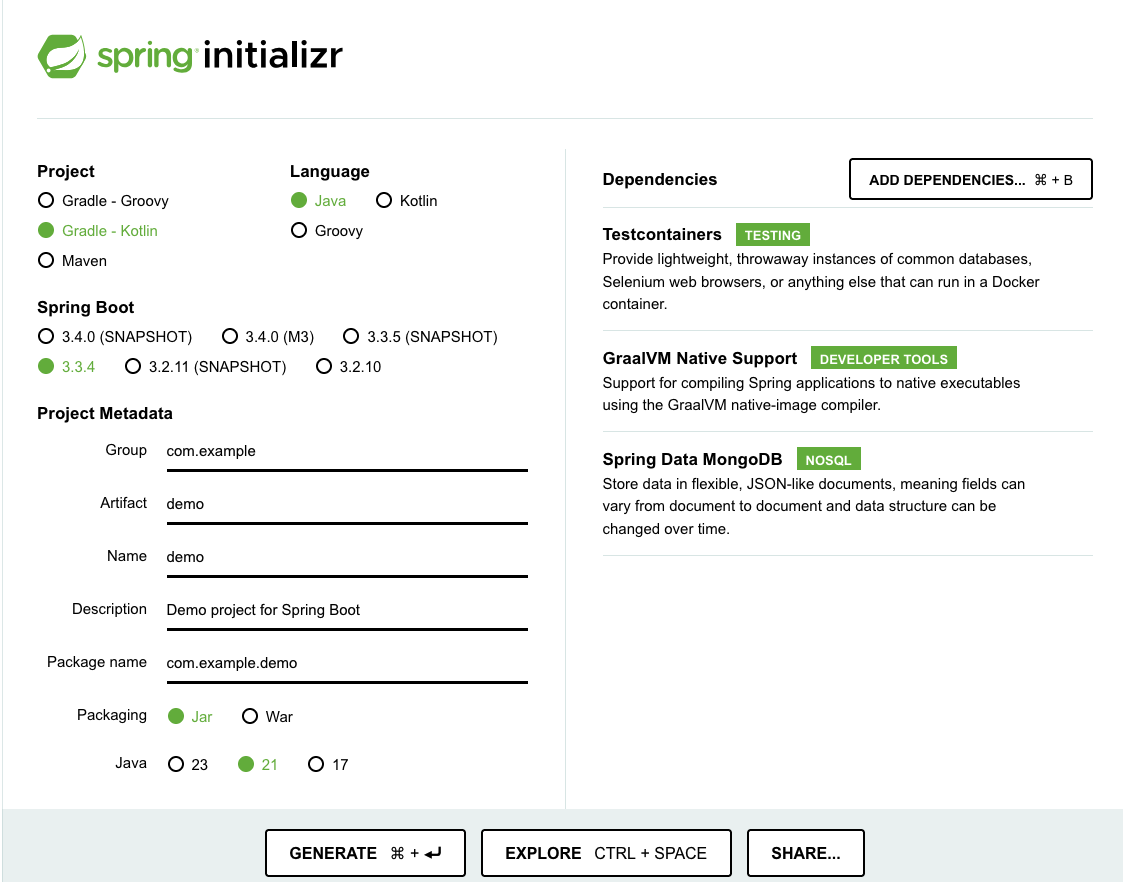Screen dimensions: 1123x882
Task: Click the DEVELOPER TOOLS badge
Action: point(883,357)
